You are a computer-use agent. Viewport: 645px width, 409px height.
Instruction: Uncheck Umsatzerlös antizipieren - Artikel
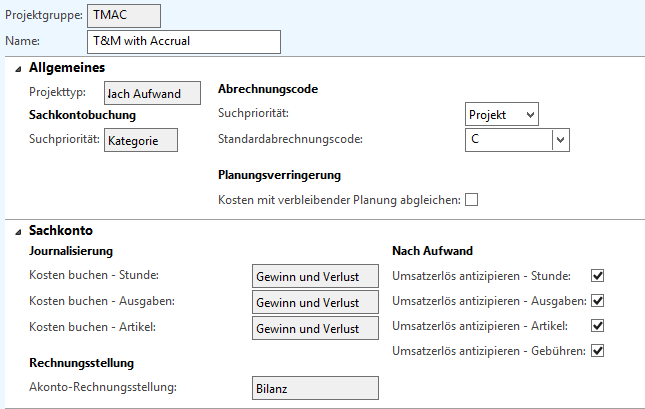pos(598,325)
